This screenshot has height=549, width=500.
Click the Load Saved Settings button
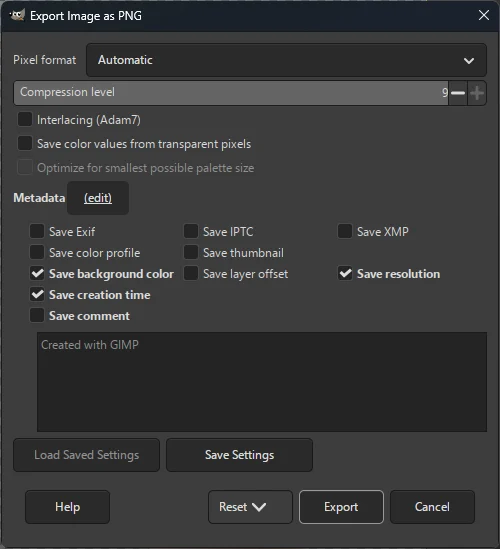click(86, 455)
